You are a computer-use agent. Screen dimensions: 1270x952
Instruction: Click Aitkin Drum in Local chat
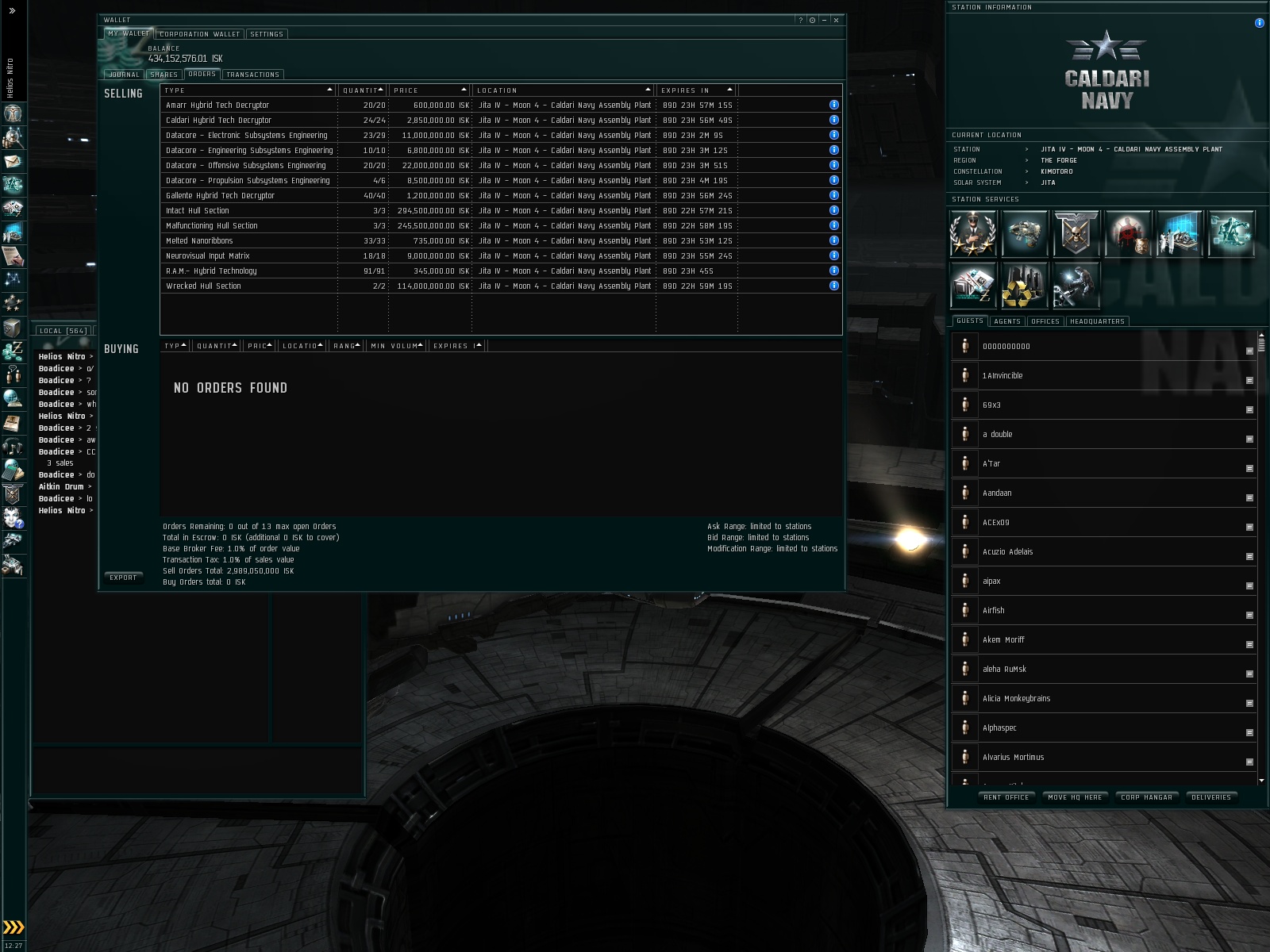pyautogui.click(x=61, y=487)
